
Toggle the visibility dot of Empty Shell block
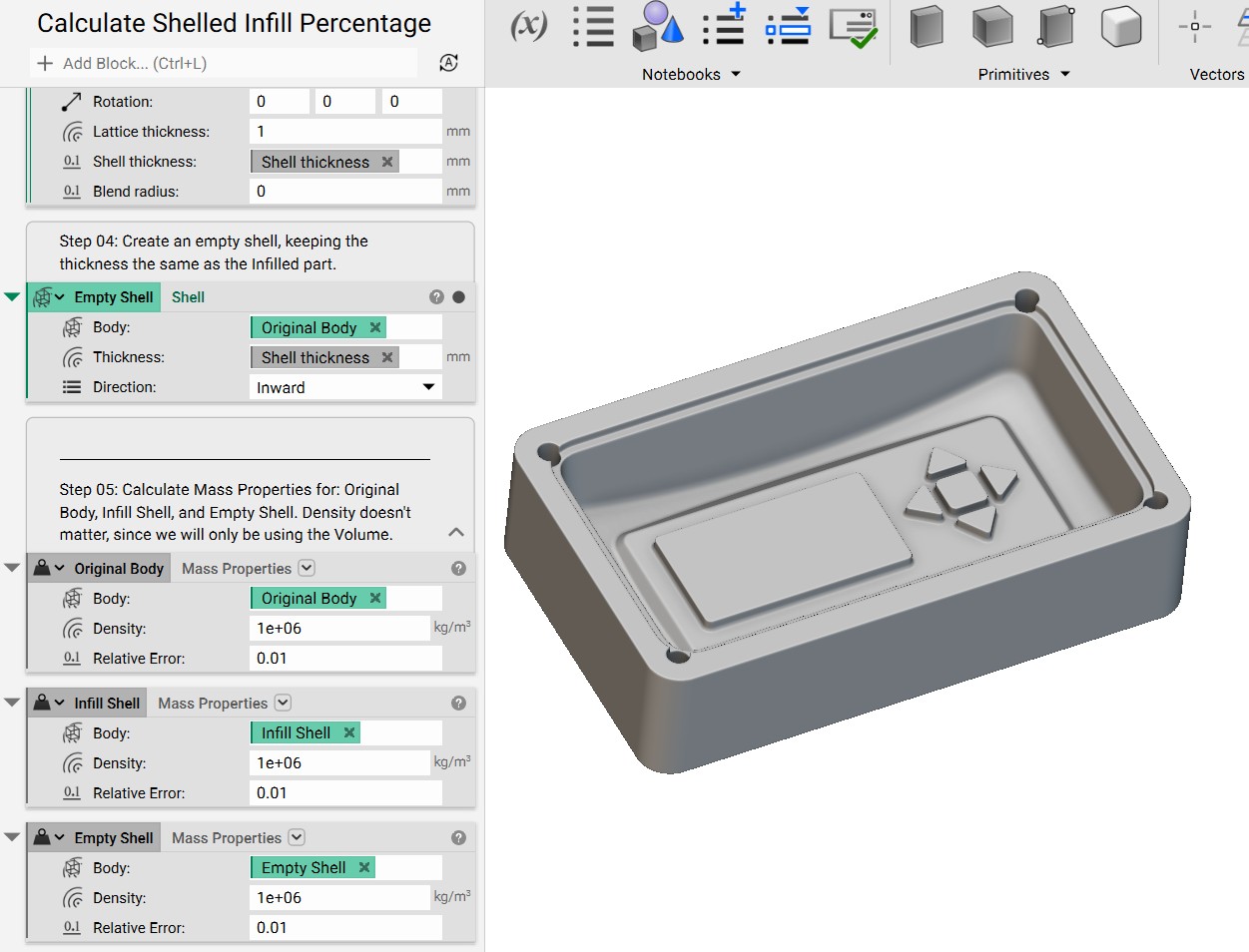[x=458, y=297]
